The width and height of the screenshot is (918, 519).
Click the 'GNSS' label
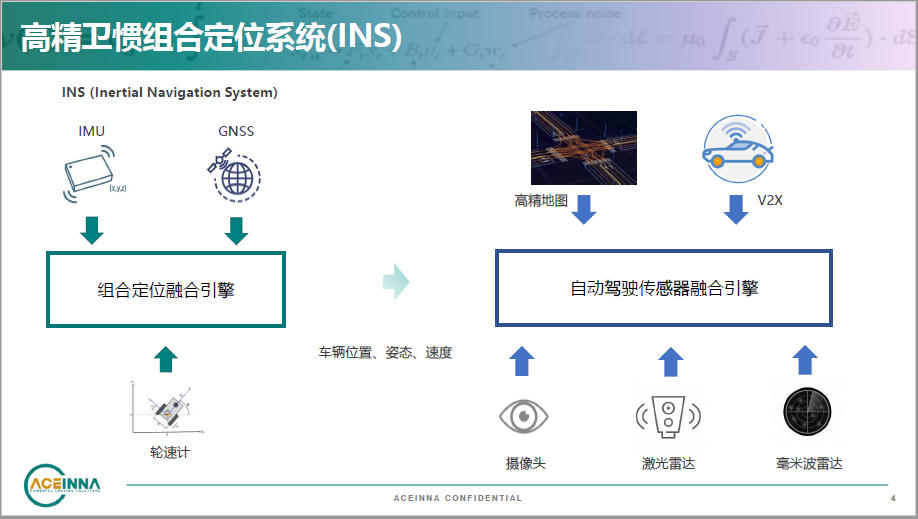(236, 131)
